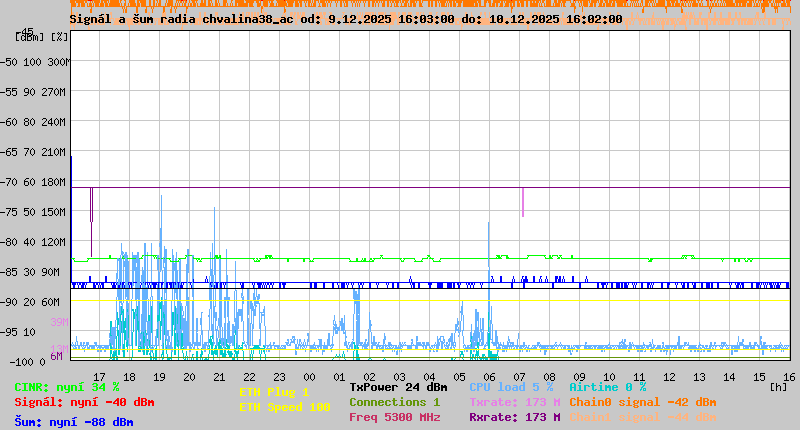Click the '-65 70 210M' y-axis label

coord(35,153)
